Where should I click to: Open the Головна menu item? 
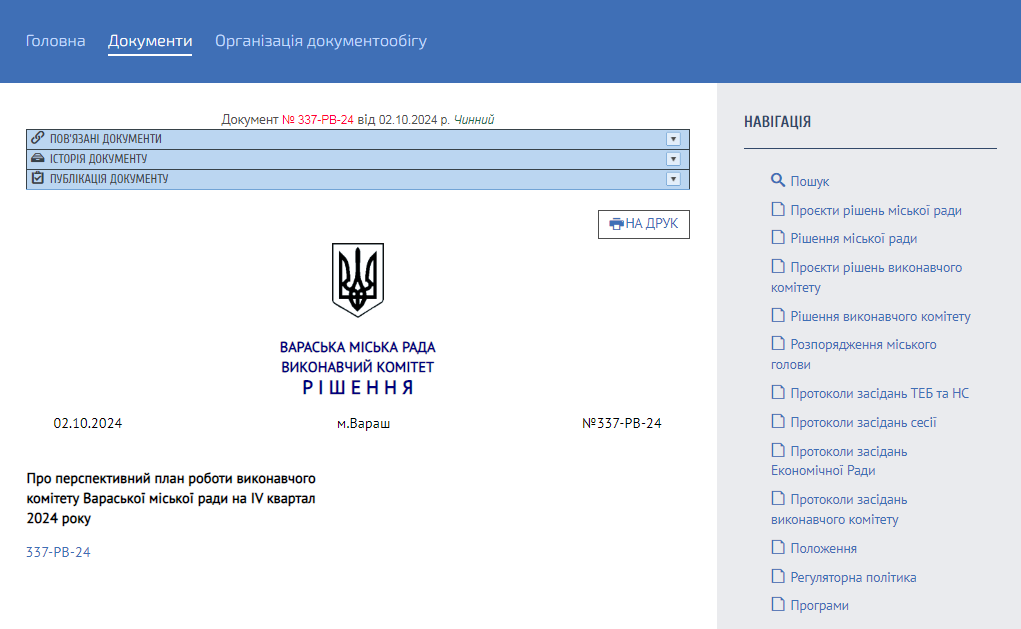(x=55, y=41)
